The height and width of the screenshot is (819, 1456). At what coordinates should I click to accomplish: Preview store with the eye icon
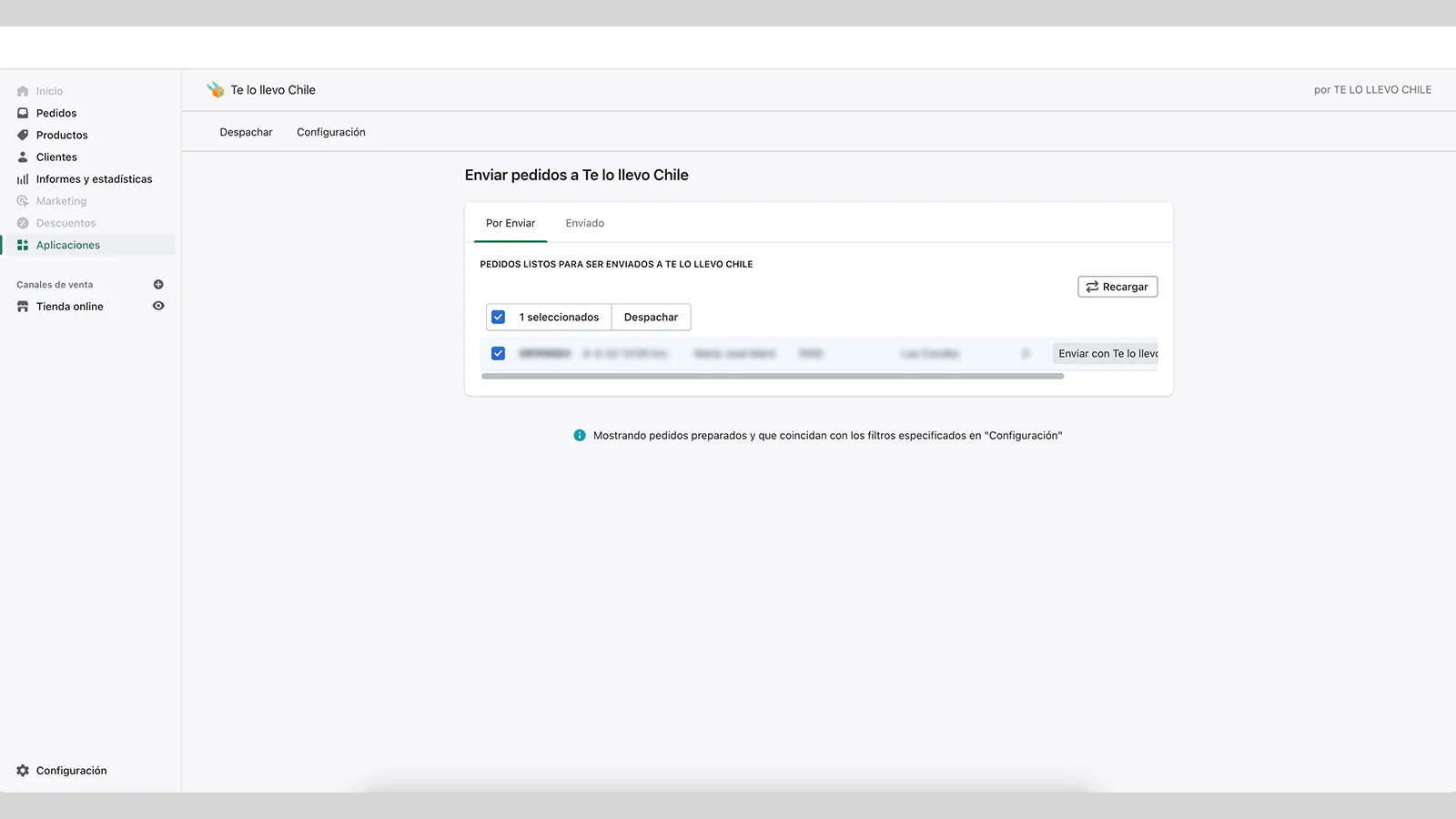tap(158, 306)
